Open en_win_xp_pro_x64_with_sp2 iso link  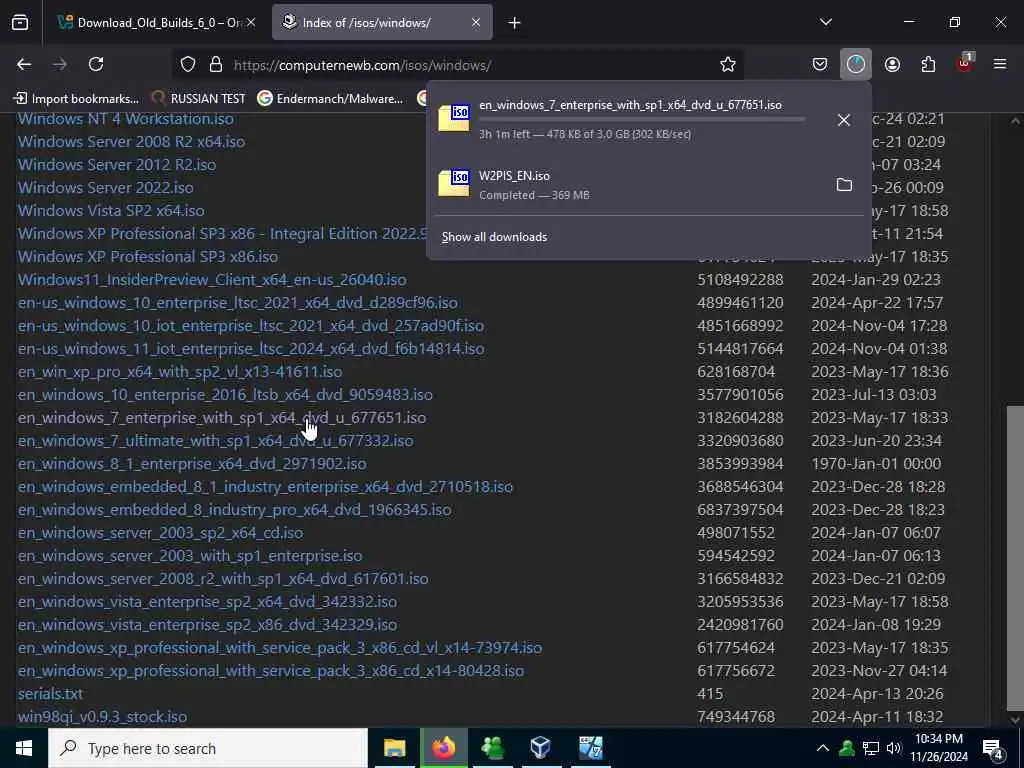pos(180,372)
